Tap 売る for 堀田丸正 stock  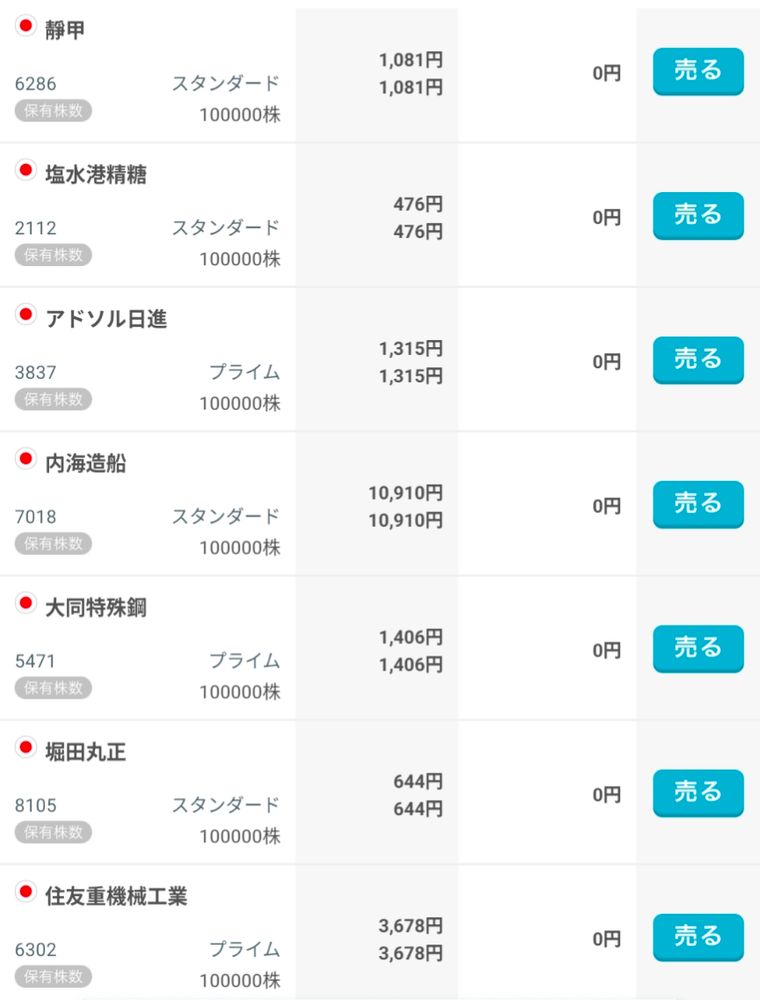pyautogui.click(x=698, y=793)
